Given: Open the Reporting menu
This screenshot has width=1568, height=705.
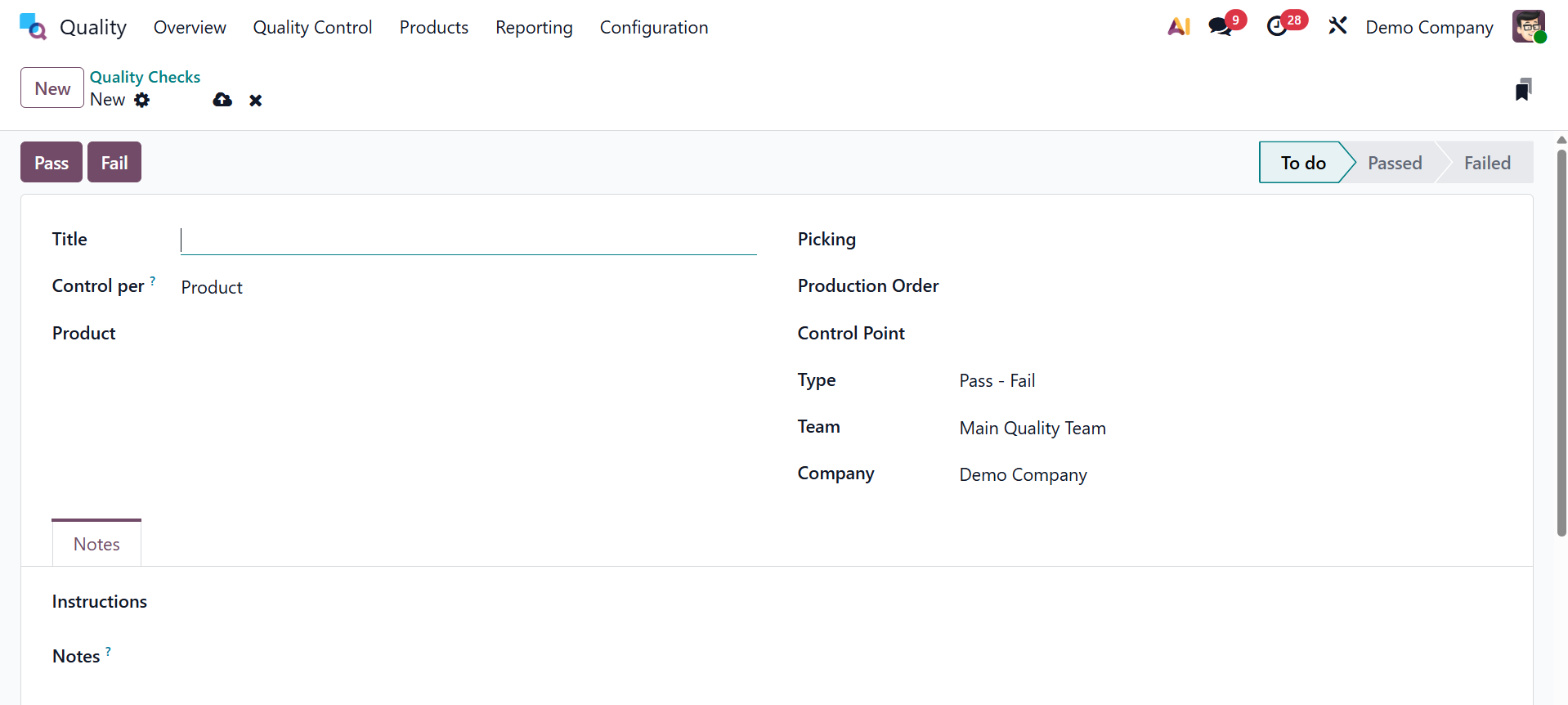Looking at the screenshot, I should point(534,28).
